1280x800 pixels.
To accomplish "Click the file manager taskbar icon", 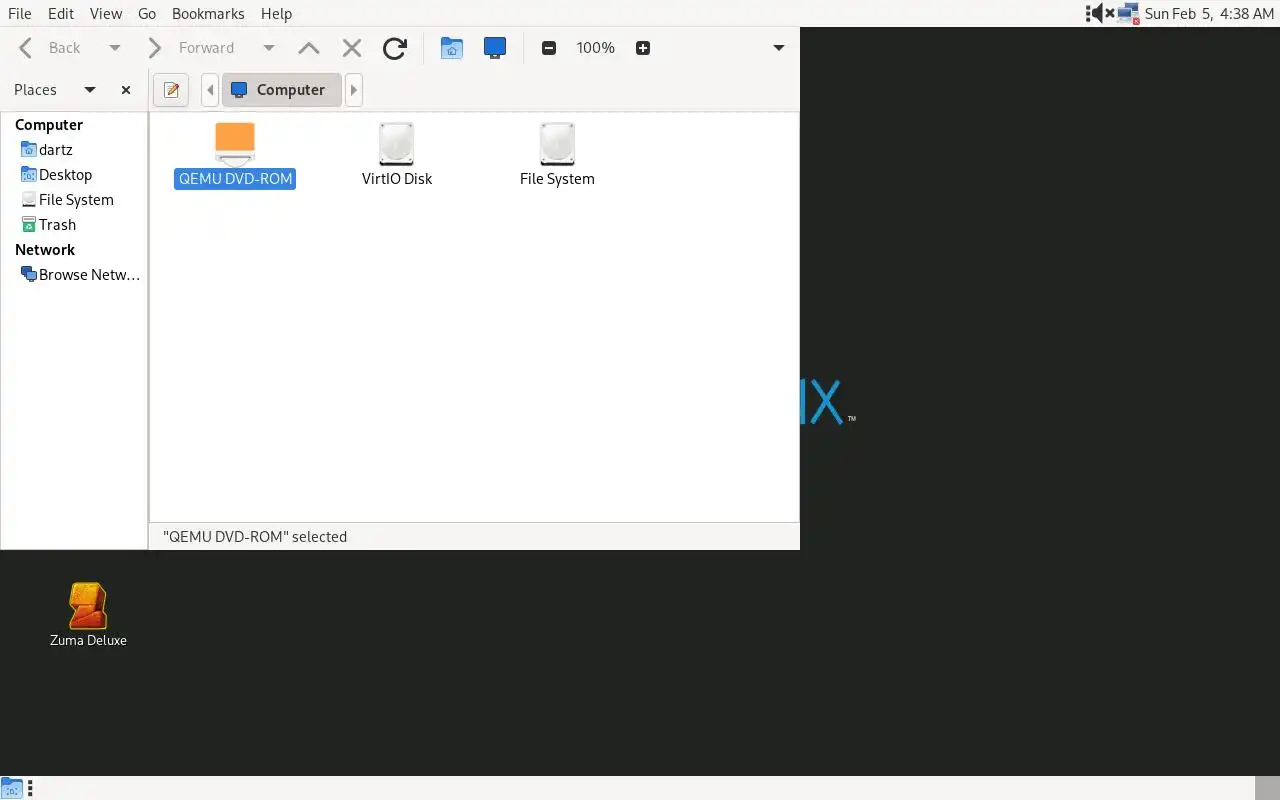I will coord(11,788).
